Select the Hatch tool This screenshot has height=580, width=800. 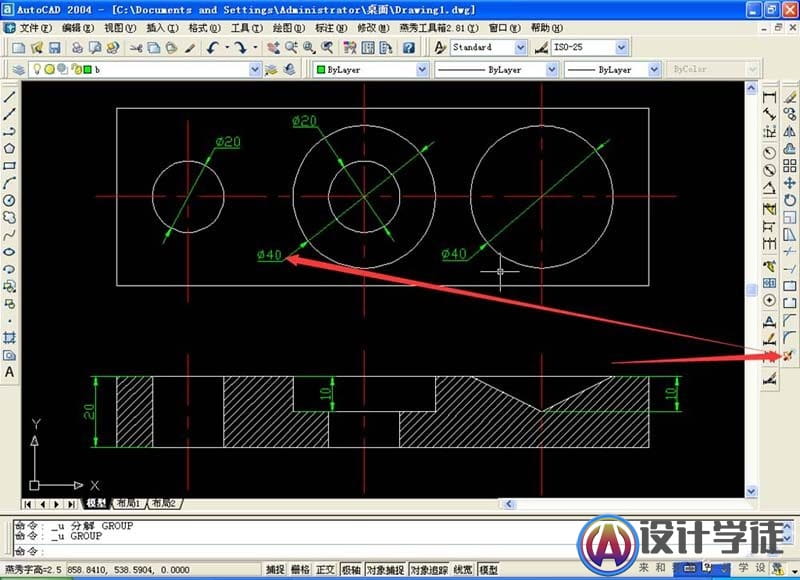tap(9, 338)
